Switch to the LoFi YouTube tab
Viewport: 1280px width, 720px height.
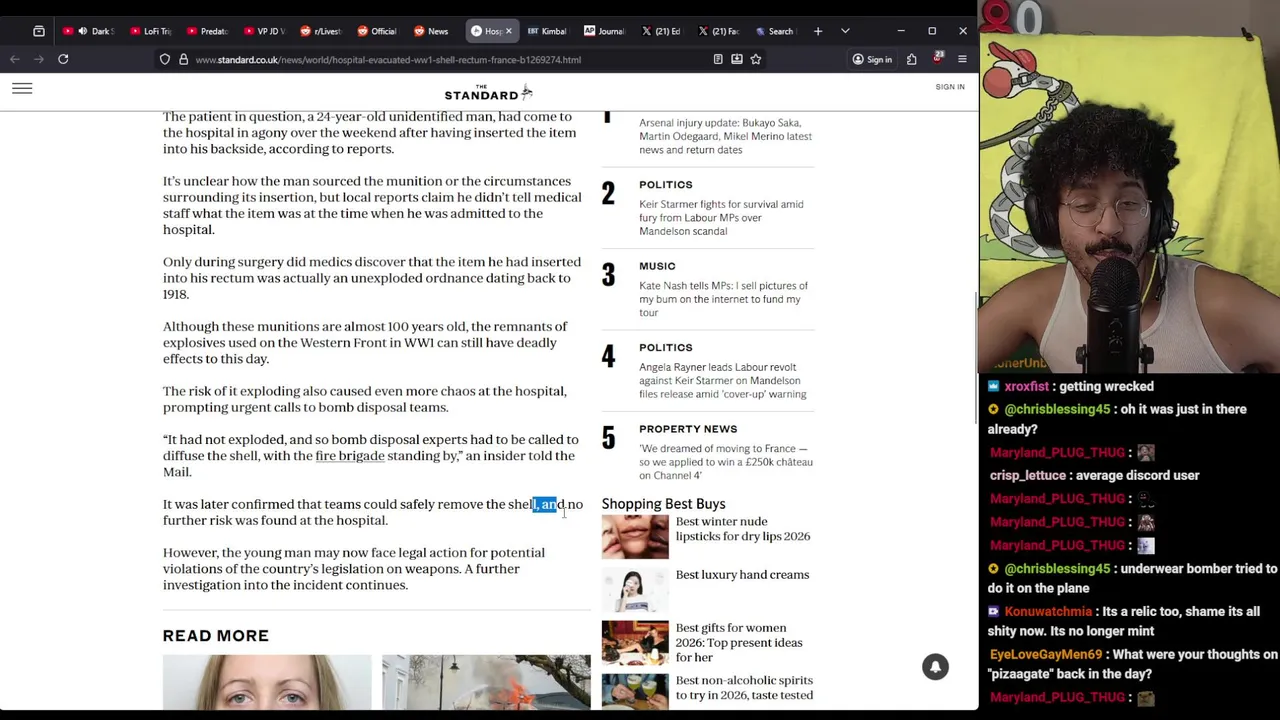[x=149, y=31]
